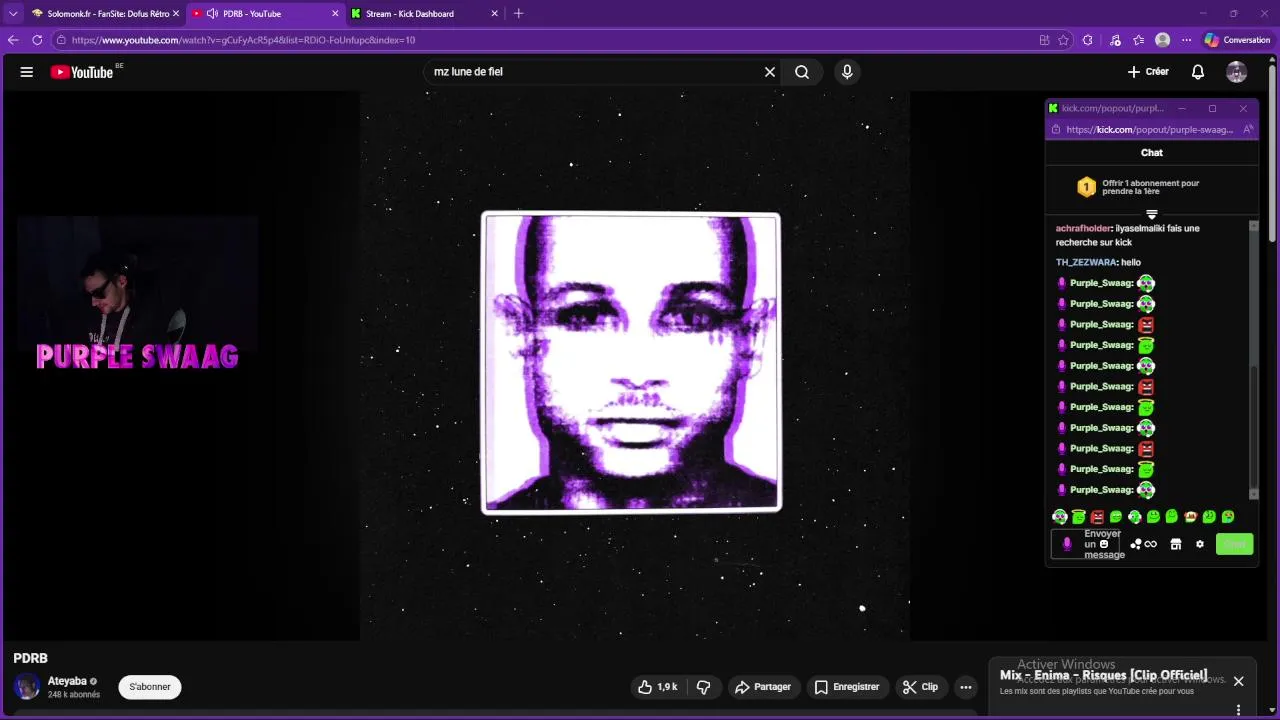
Task: Open the YouTube account avatar menu
Action: (x=1237, y=72)
